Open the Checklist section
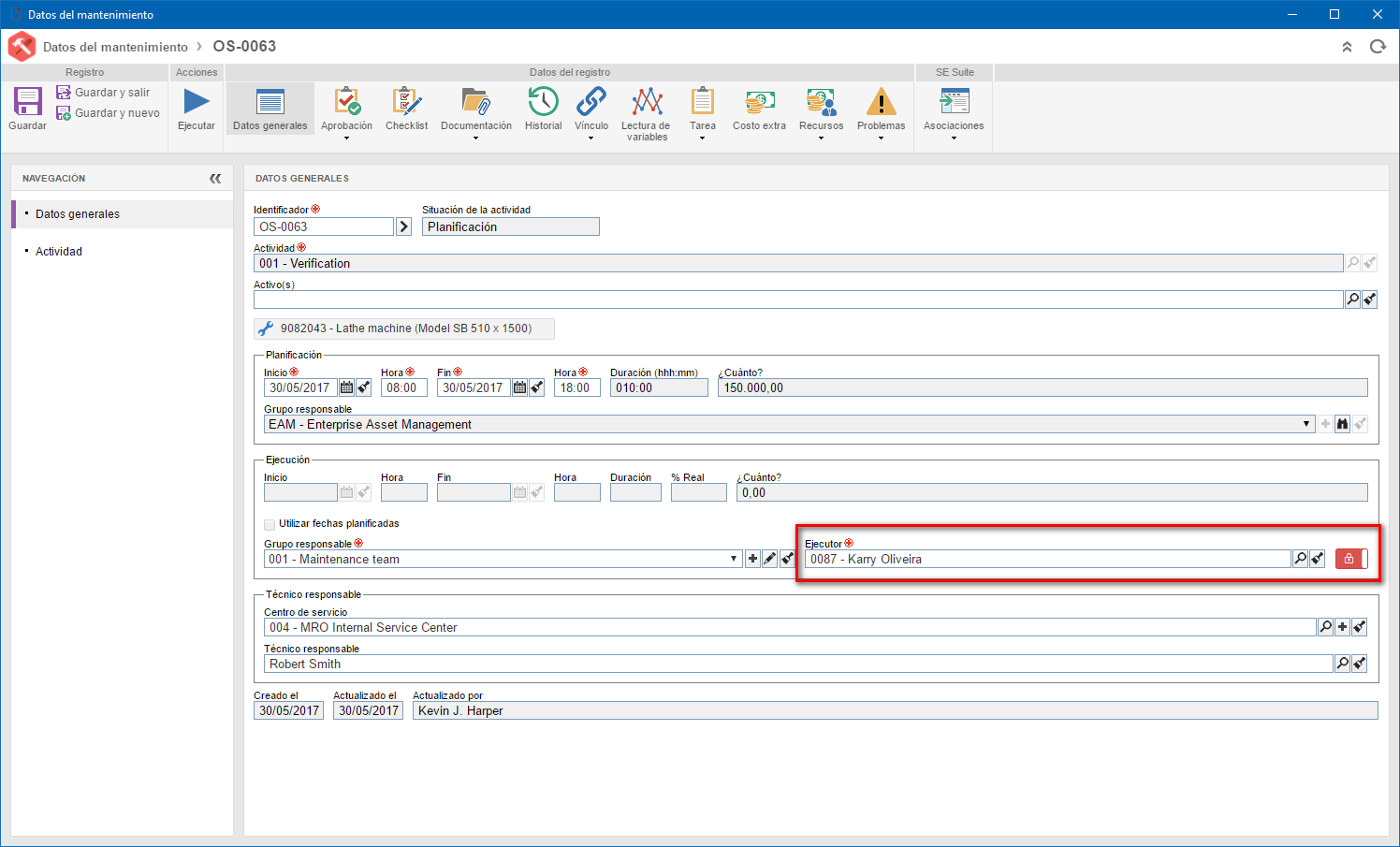Screen dimensions: 1400x847 pos(406,109)
